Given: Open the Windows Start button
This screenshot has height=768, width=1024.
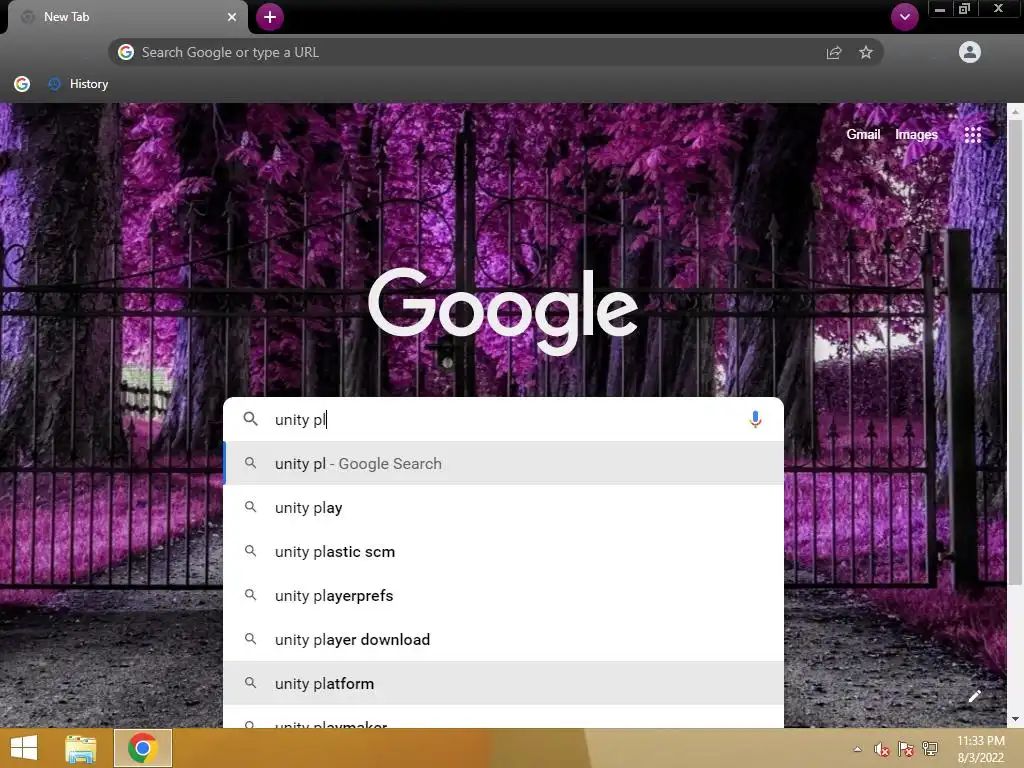Looking at the screenshot, I should click(x=24, y=748).
